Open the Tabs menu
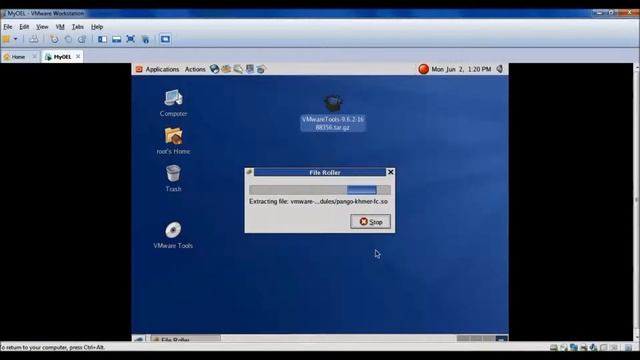This screenshot has width=640, height=360. pyautogui.click(x=78, y=27)
